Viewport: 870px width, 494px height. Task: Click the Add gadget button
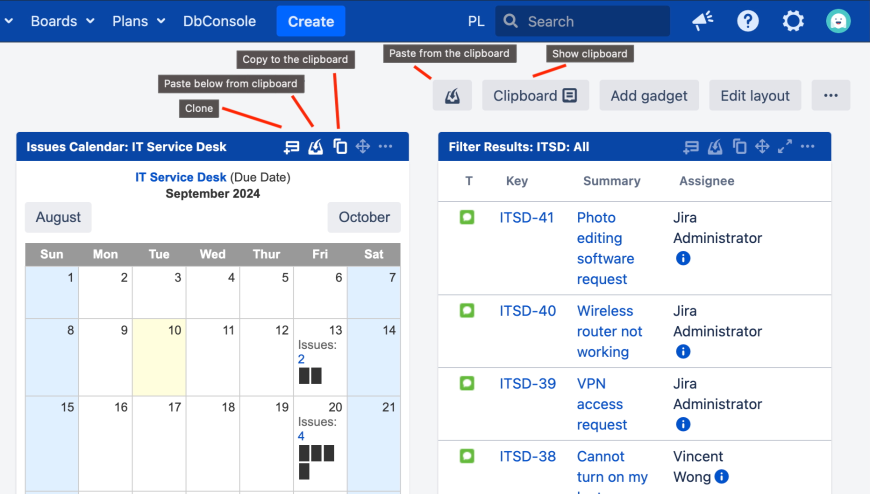click(x=649, y=96)
